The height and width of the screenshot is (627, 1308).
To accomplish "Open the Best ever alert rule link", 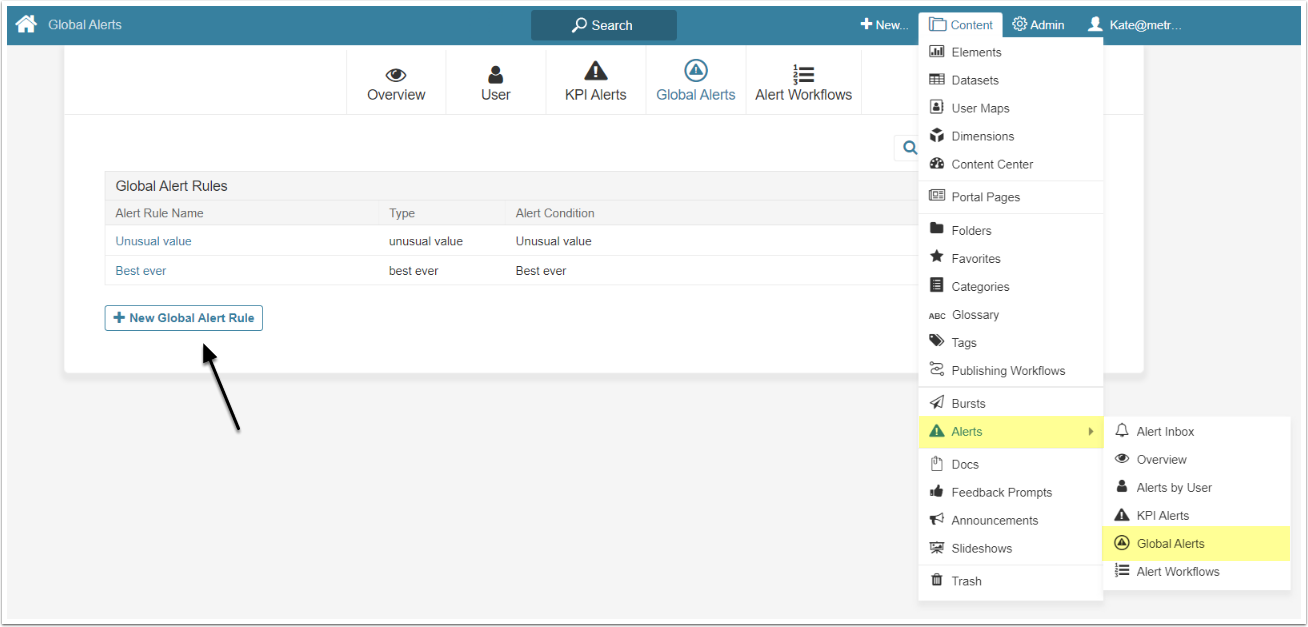I will pyautogui.click(x=141, y=271).
